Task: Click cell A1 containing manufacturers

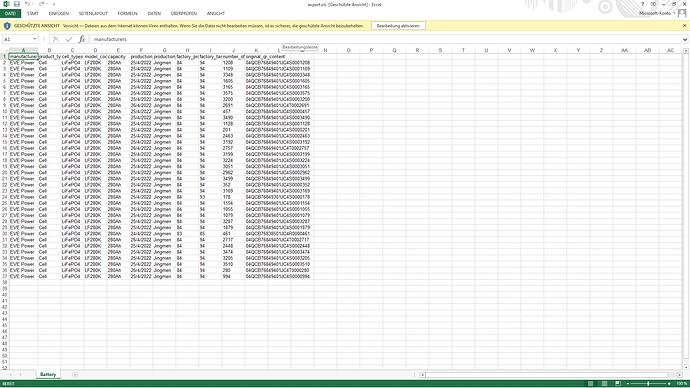Action: coord(23,57)
